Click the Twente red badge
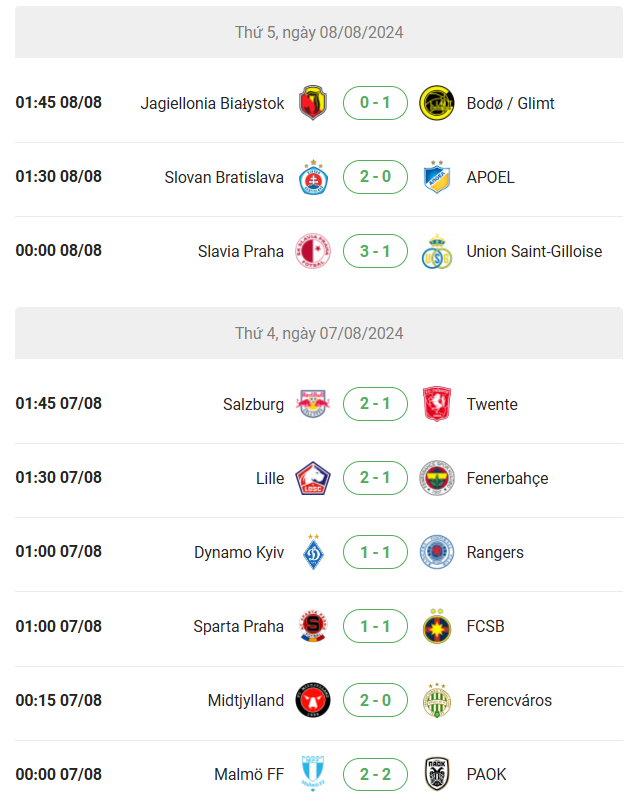Image resolution: width=641 pixels, height=802 pixels. click(437, 404)
